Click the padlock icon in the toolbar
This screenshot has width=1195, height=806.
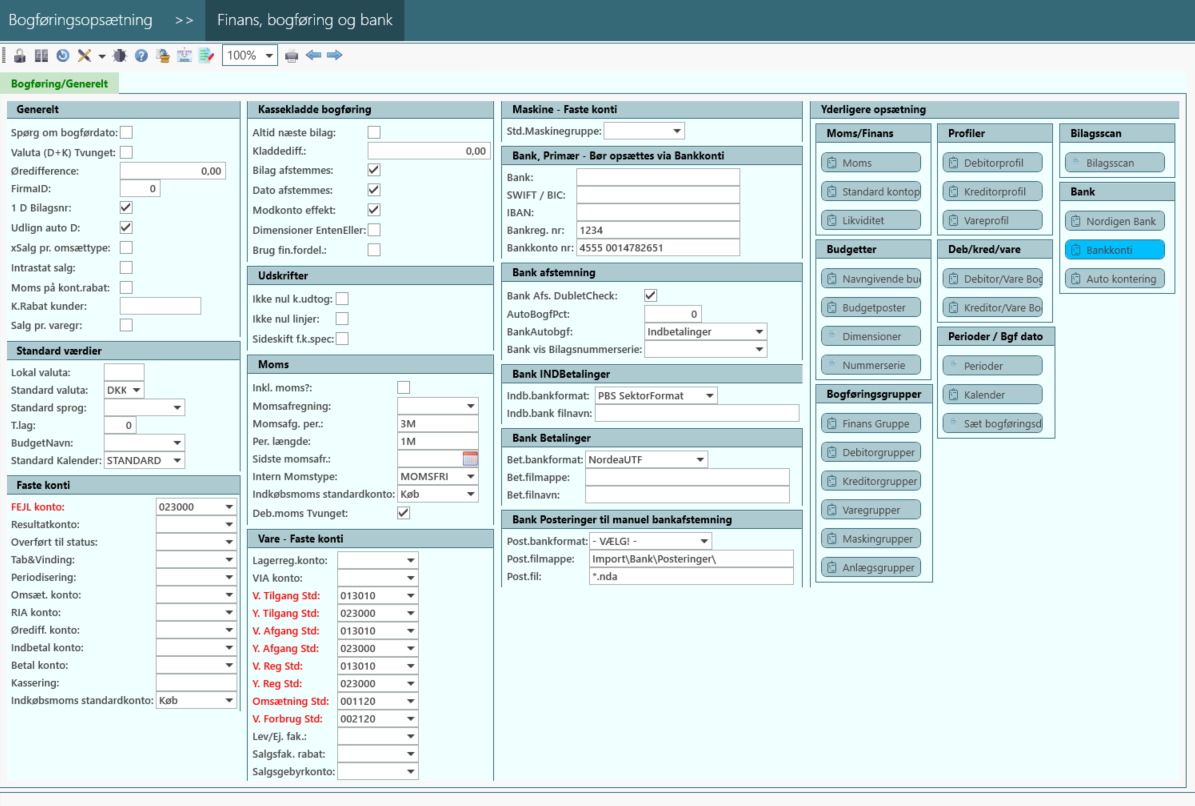pos(19,56)
